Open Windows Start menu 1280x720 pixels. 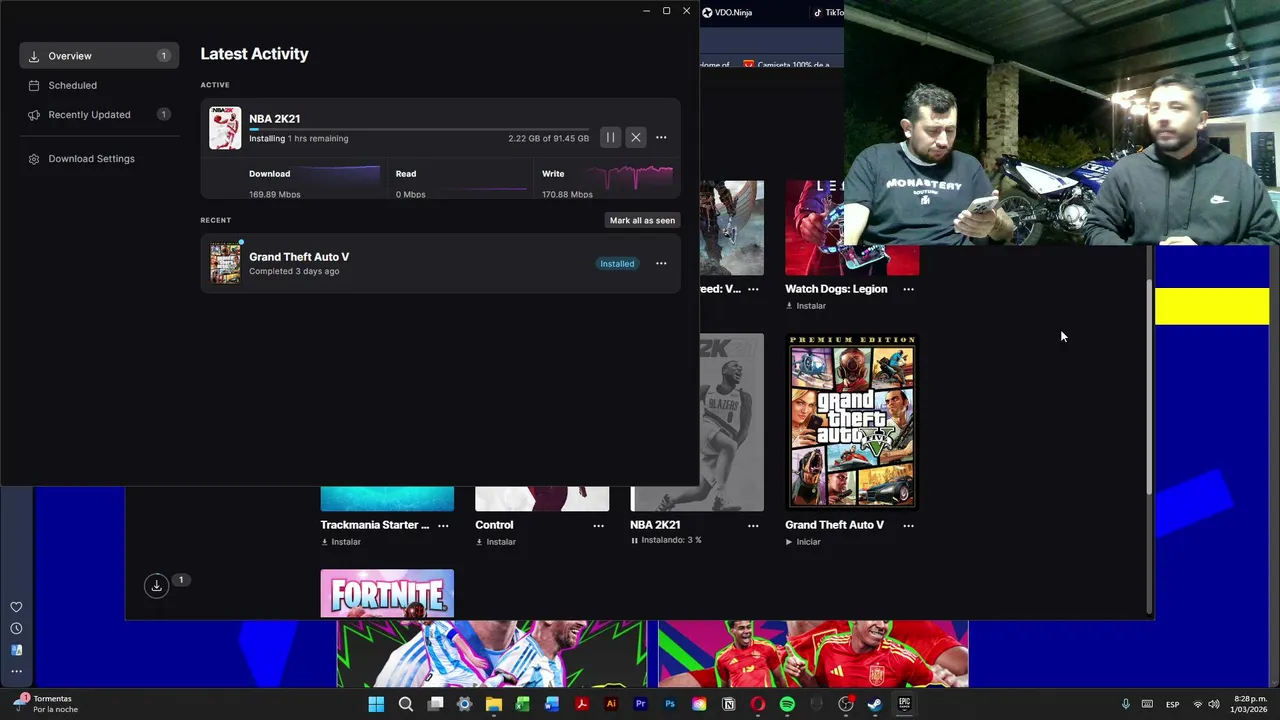tap(376, 704)
